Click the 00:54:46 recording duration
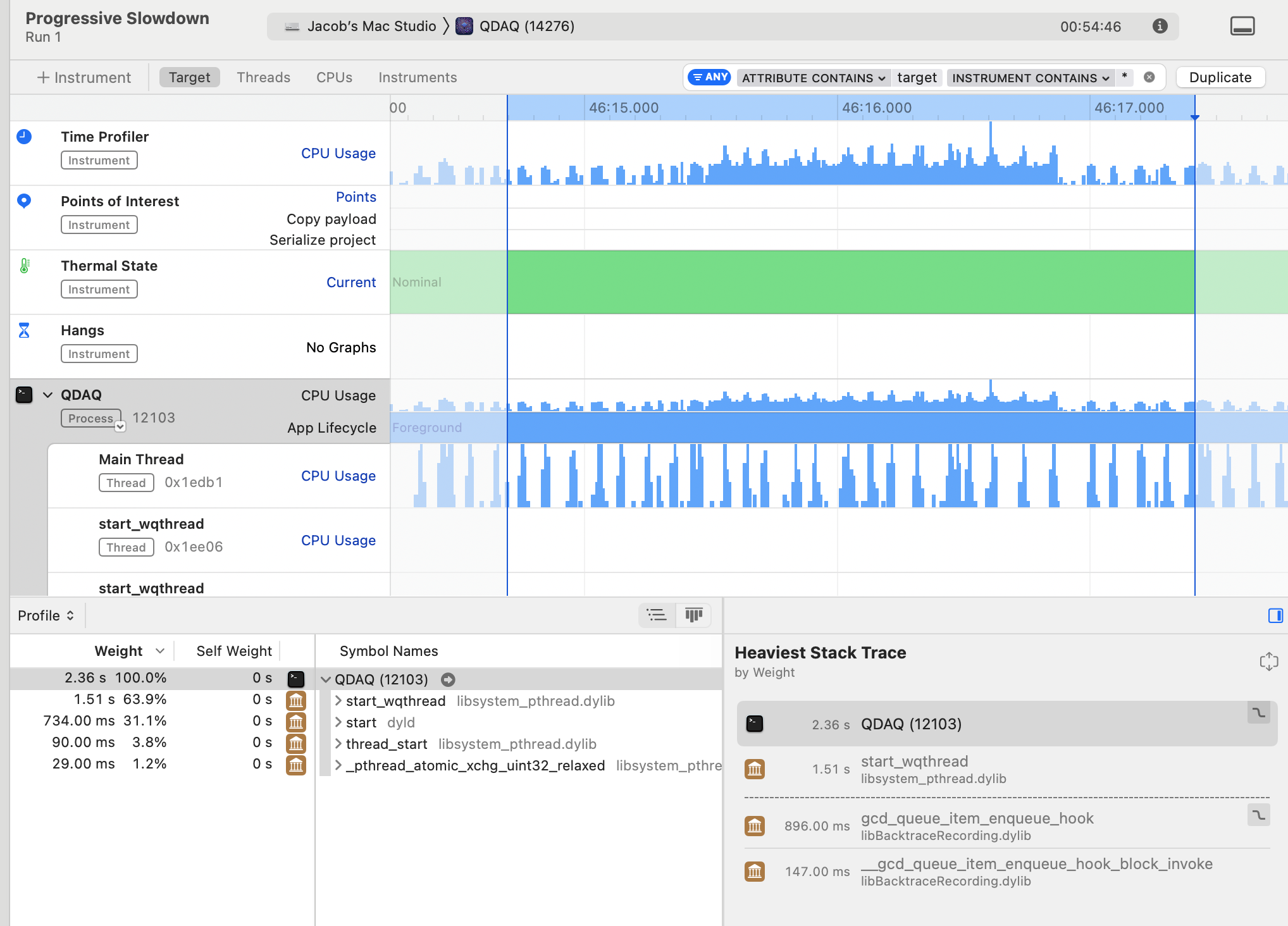 1091,27
